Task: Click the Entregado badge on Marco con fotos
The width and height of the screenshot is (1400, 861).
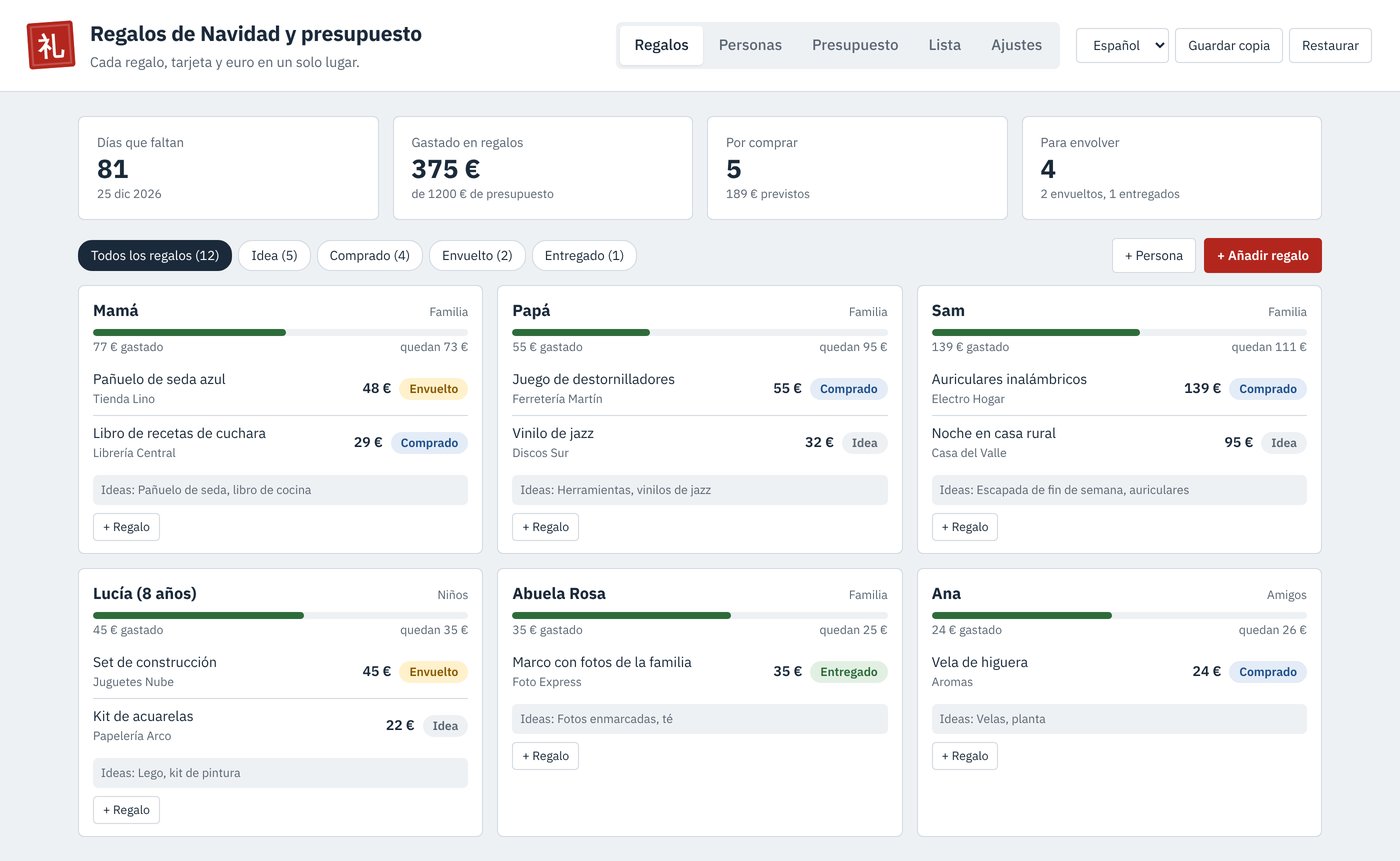Action: [848, 672]
